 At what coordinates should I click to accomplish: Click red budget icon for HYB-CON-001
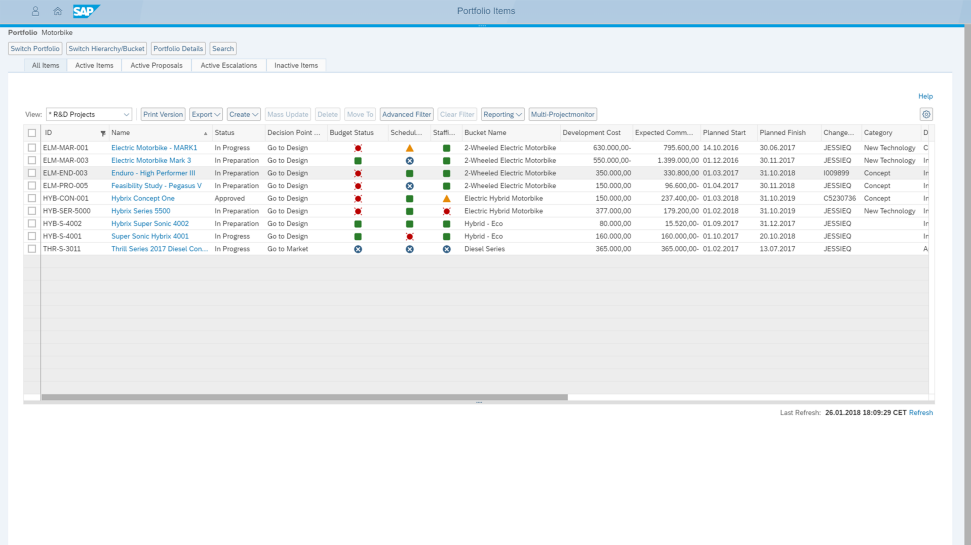click(x=358, y=199)
